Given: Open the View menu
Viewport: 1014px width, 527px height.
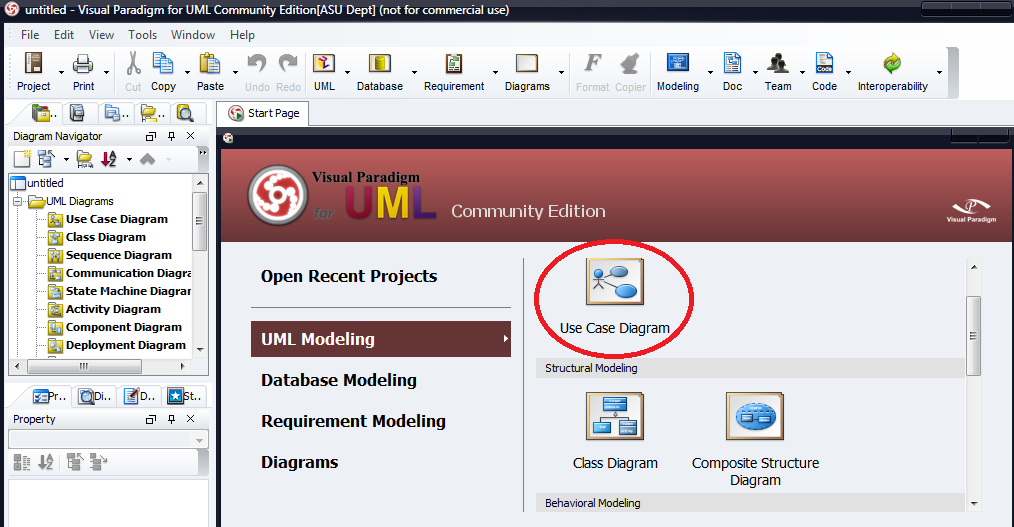Looking at the screenshot, I should pyautogui.click(x=101, y=35).
